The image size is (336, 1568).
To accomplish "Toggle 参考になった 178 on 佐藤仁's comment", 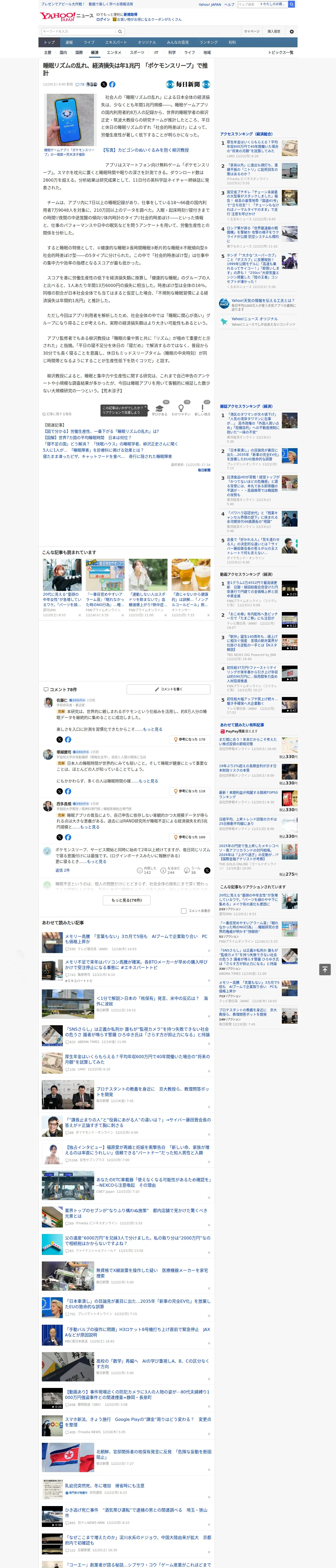I will tap(190, 740).
